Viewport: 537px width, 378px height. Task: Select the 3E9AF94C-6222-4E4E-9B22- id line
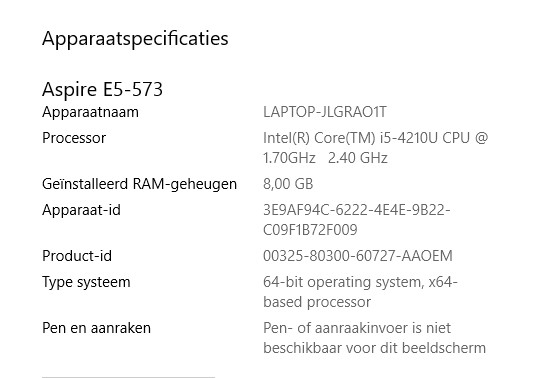pyautogui.click(x=357, y=210)
